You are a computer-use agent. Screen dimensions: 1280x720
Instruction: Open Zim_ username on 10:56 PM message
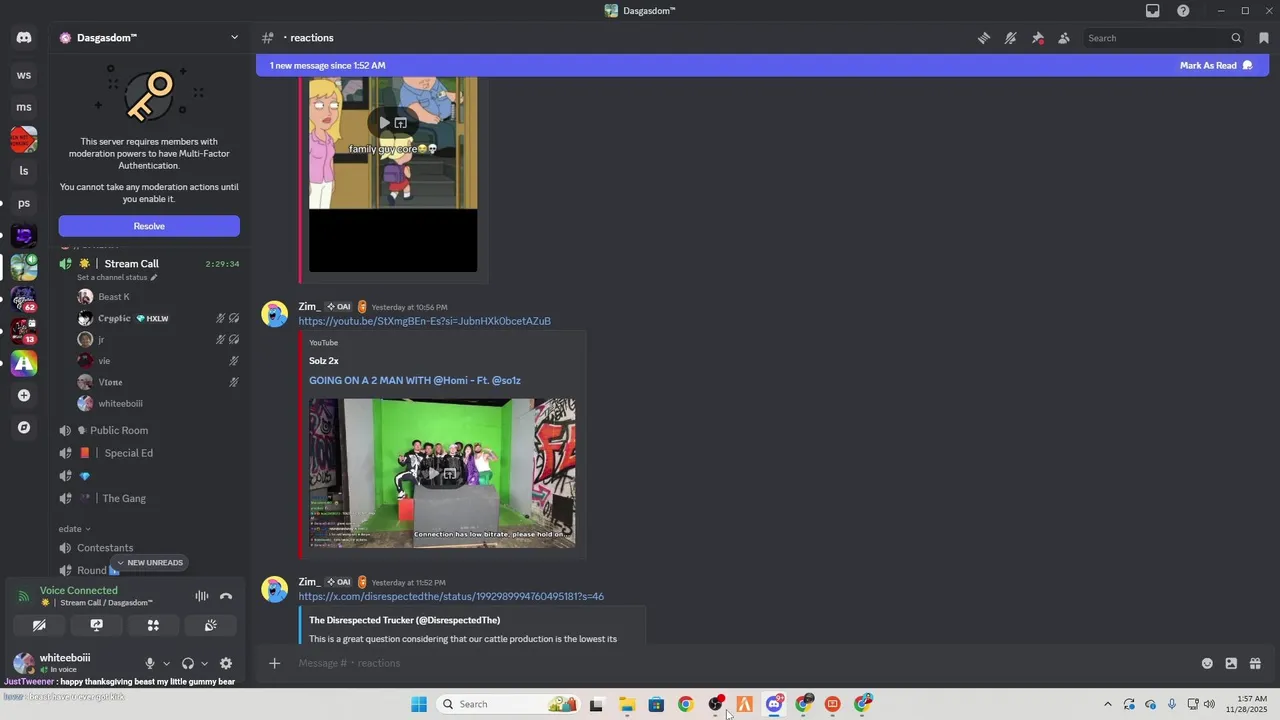(x=309, y=306)
